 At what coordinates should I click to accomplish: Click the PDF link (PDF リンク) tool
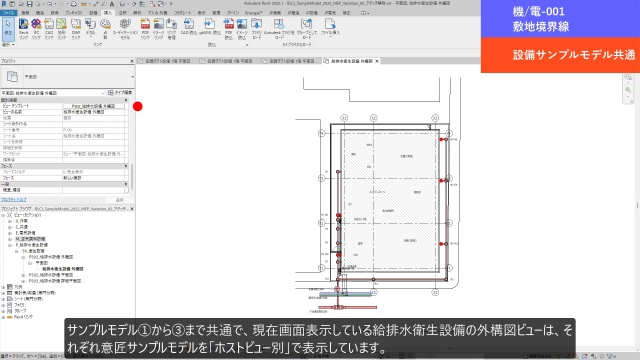pyautogui.click(x=145, y=29)
